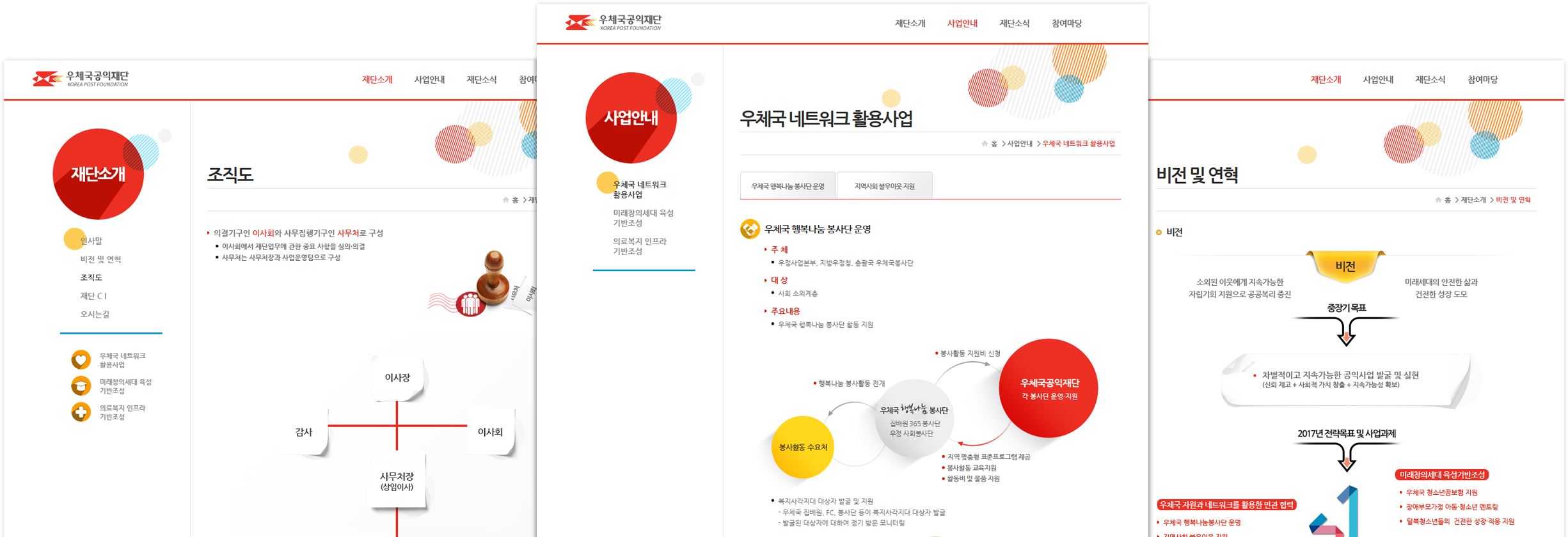The width and height of the screenshot is (1568, 537).
Task: Click graduation cap icon for 미래창의세대 육성
Action: 81,386
